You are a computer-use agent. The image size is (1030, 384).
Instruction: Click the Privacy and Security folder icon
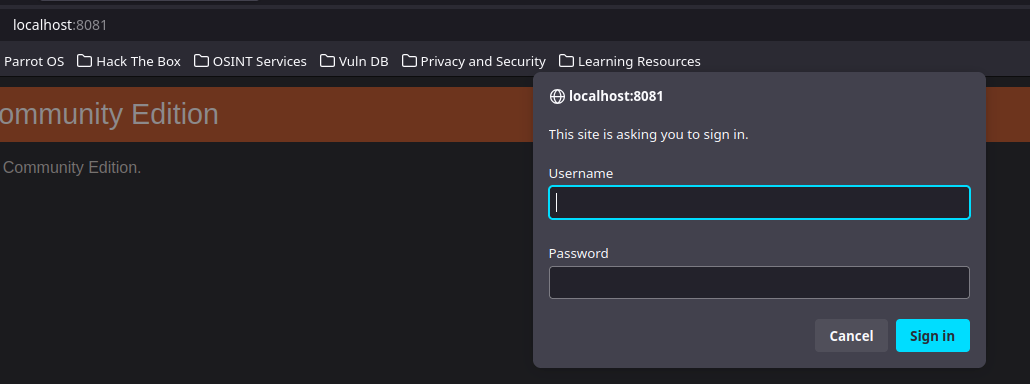pos(409,61)
